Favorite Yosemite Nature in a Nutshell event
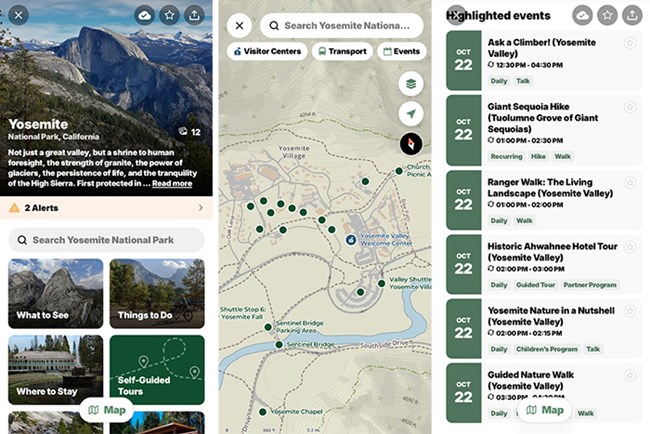650x434 pixels. tap(630, 311)
